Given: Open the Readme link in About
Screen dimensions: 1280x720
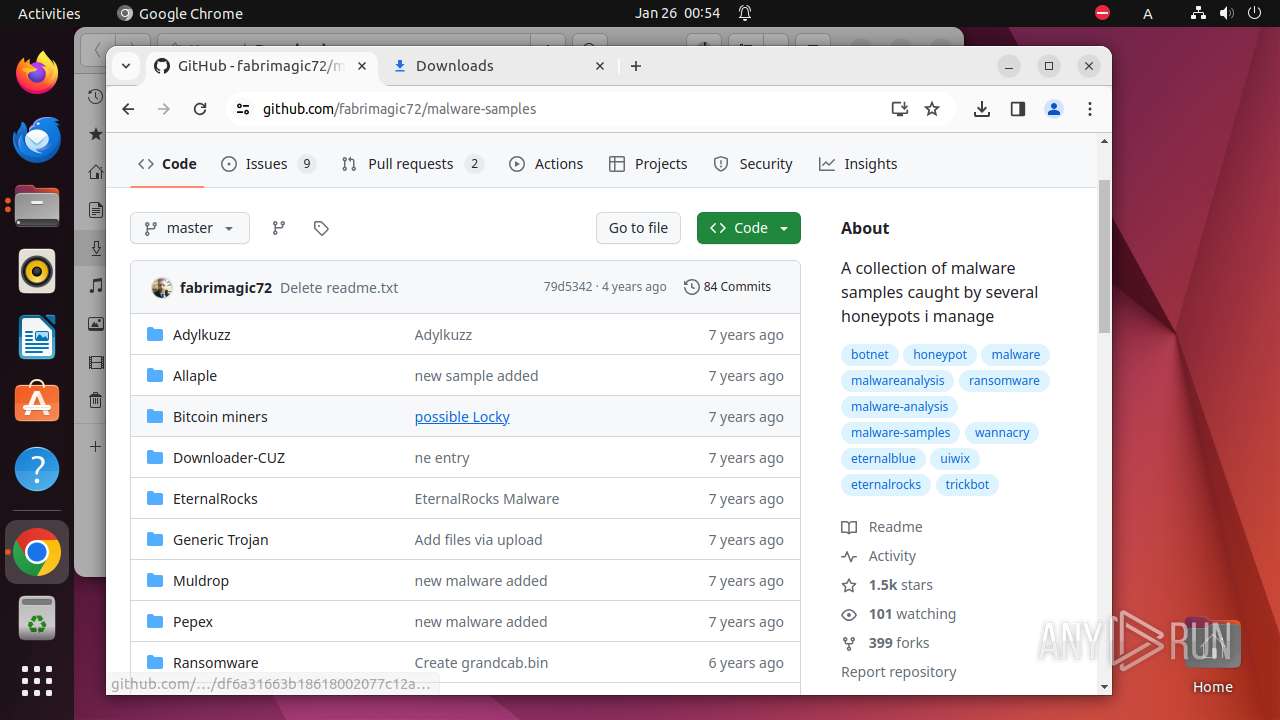Looking at the screenshot, I should (x=882, y=527).
